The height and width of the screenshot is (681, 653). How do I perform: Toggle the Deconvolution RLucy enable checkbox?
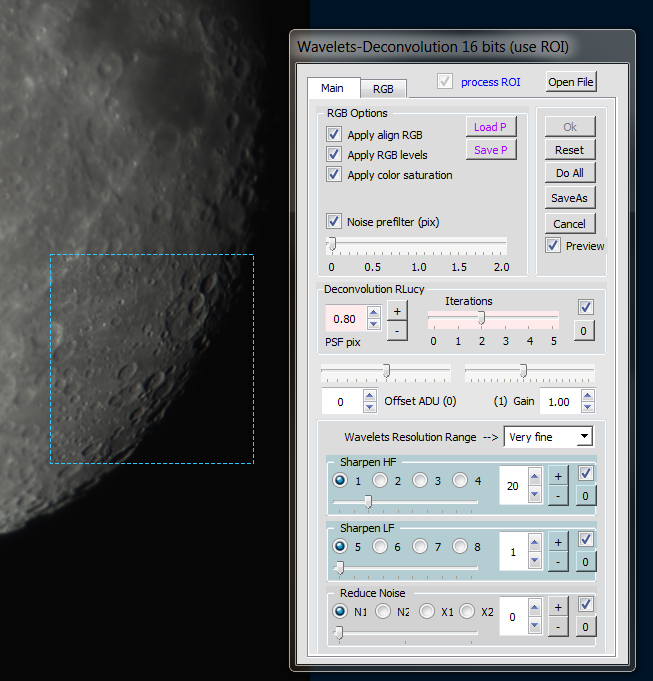pos(586,307)
